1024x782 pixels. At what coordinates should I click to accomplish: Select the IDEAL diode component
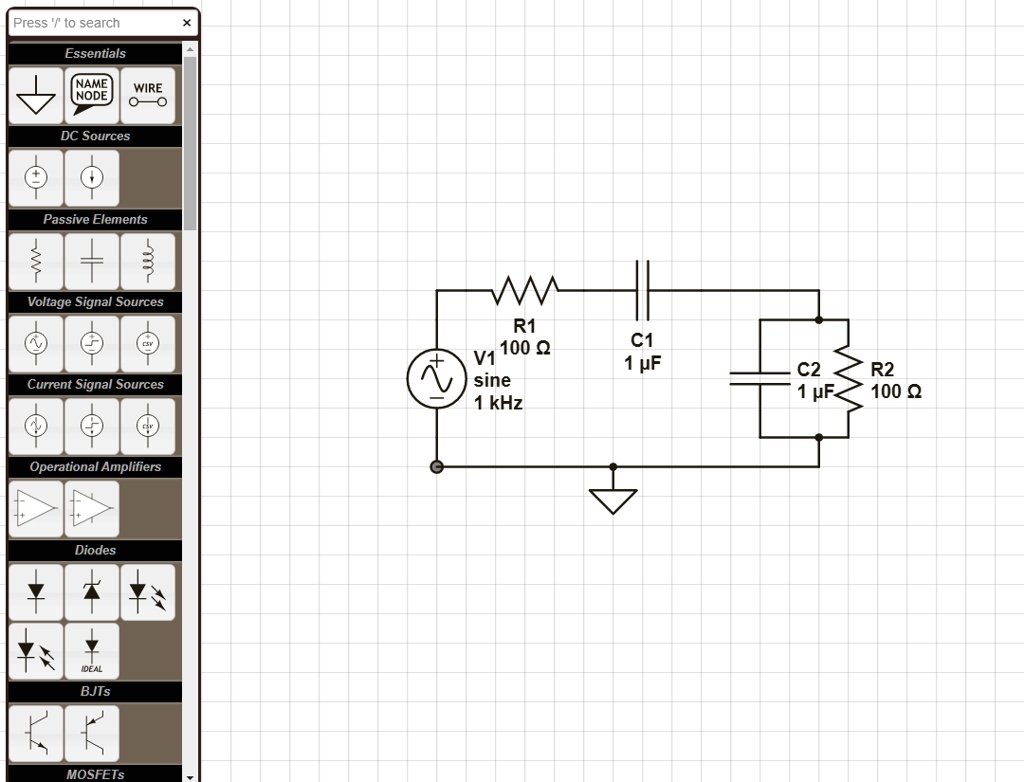(91, 651)
